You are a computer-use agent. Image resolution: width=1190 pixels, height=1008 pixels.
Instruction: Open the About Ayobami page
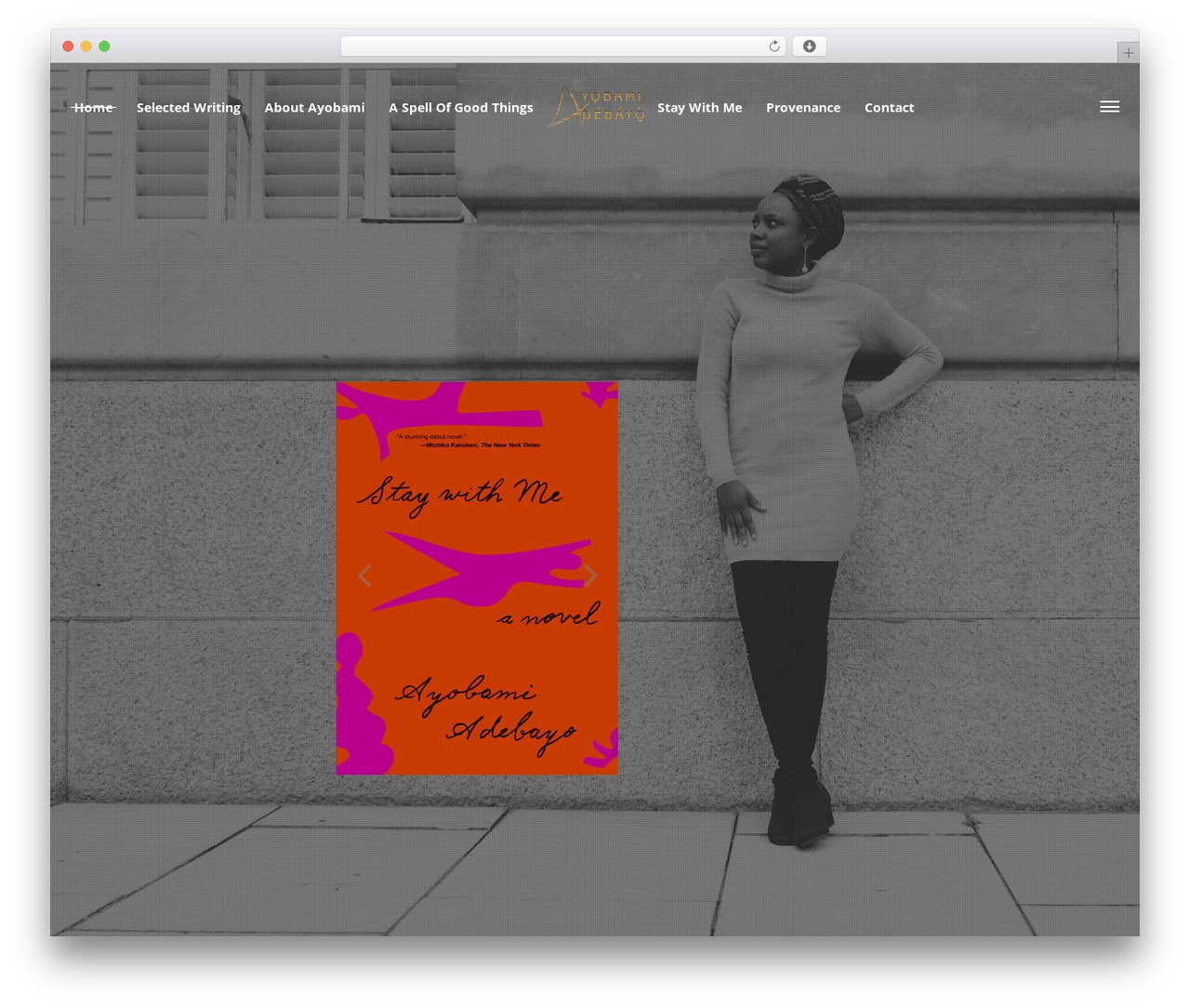click(x=314, y=108)
